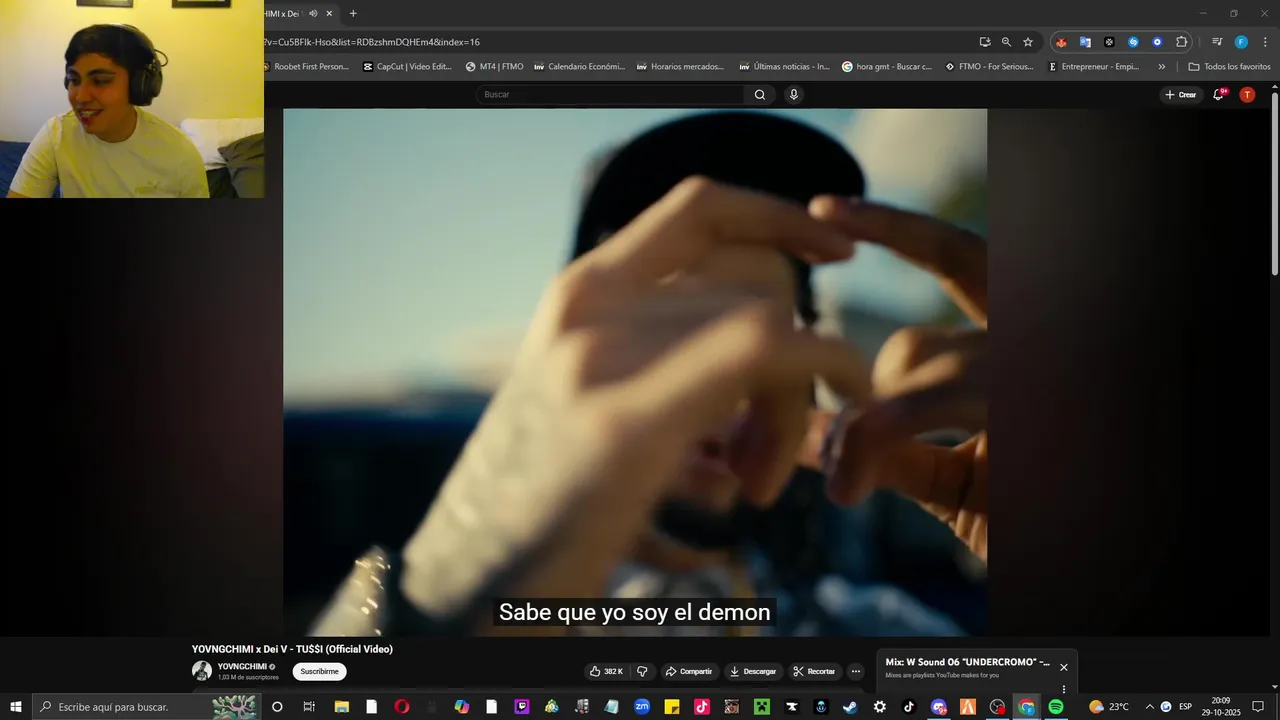Open Horarios mercados bookmark

click(680, 67)
